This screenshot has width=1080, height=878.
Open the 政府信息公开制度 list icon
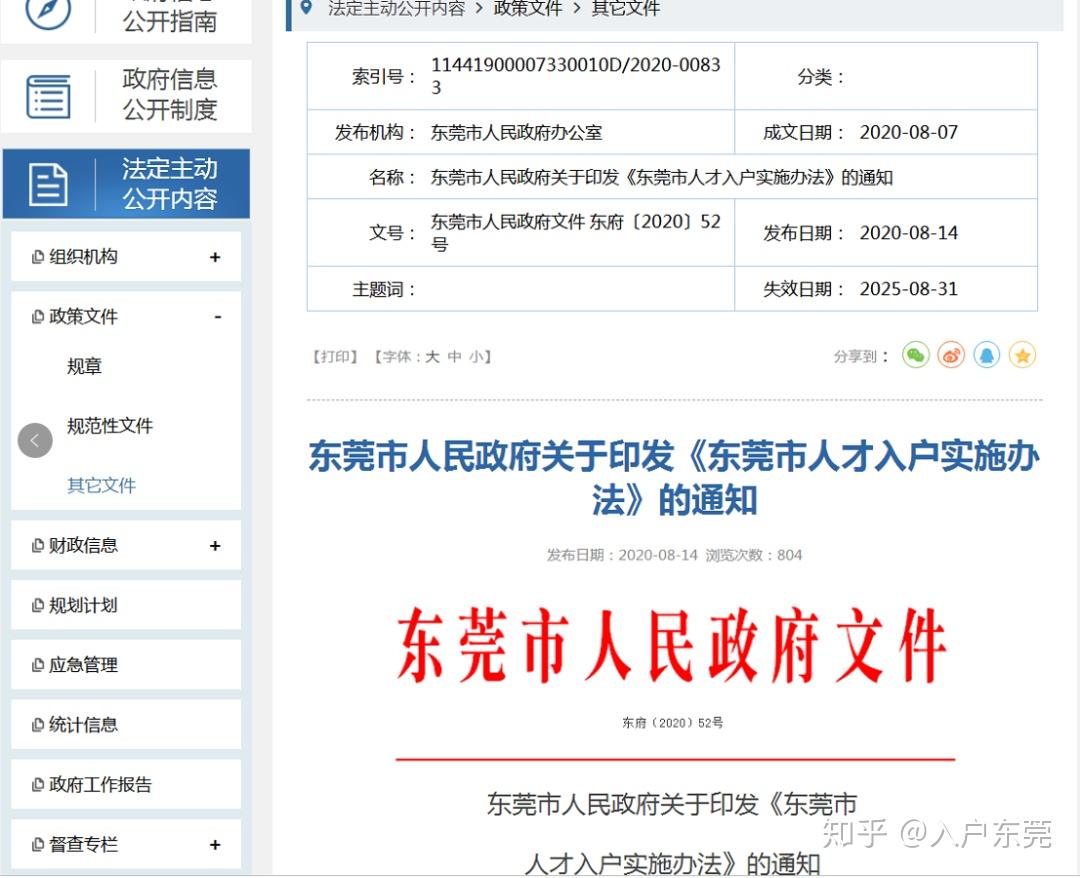click(48, 96)
